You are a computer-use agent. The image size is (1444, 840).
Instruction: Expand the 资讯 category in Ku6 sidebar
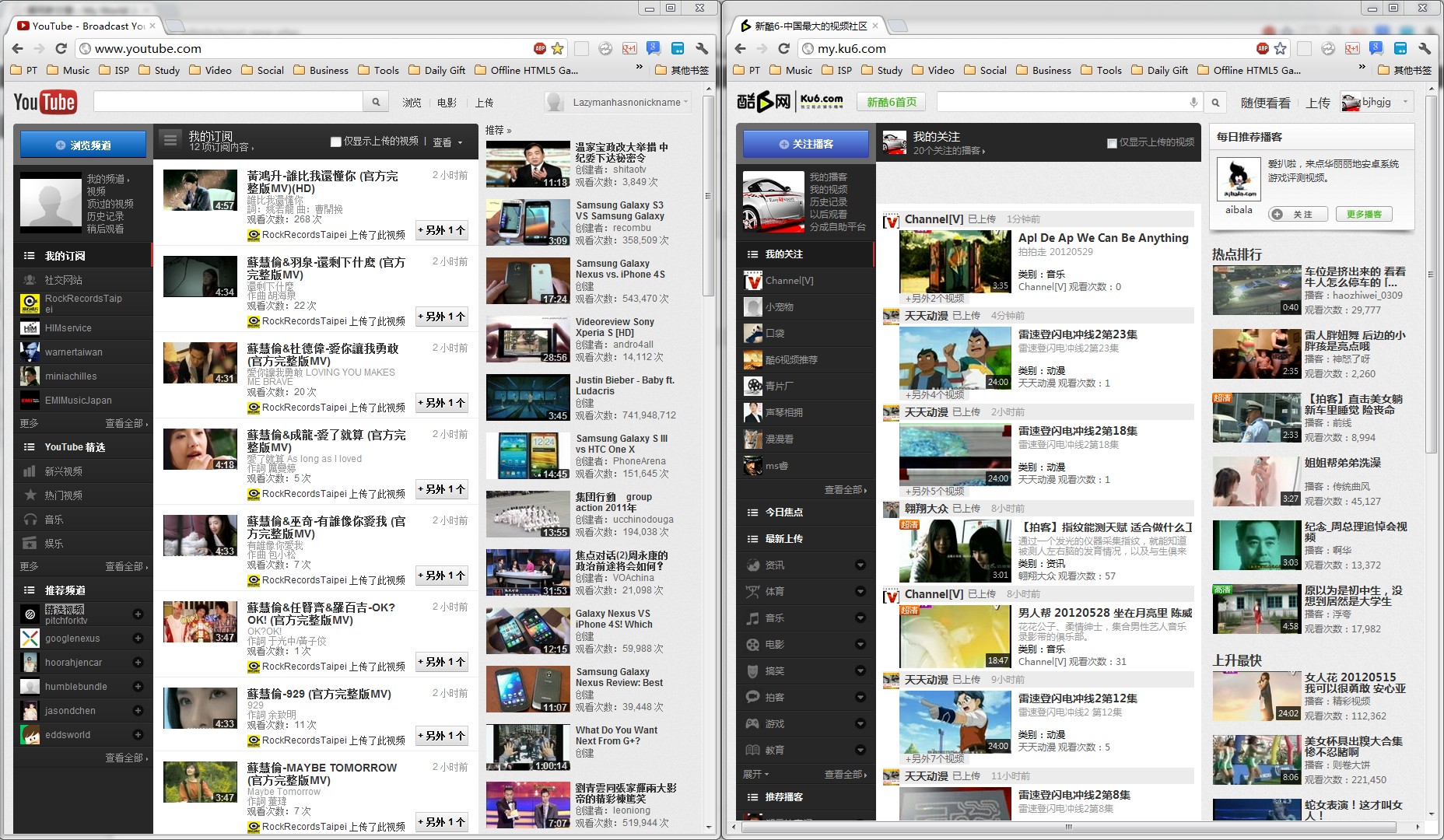pyautogui.click(x=860, y=565)
